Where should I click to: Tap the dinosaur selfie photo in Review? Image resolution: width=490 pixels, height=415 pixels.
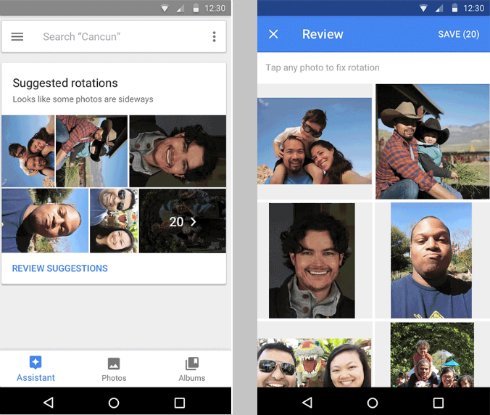[x=314, y=363]
